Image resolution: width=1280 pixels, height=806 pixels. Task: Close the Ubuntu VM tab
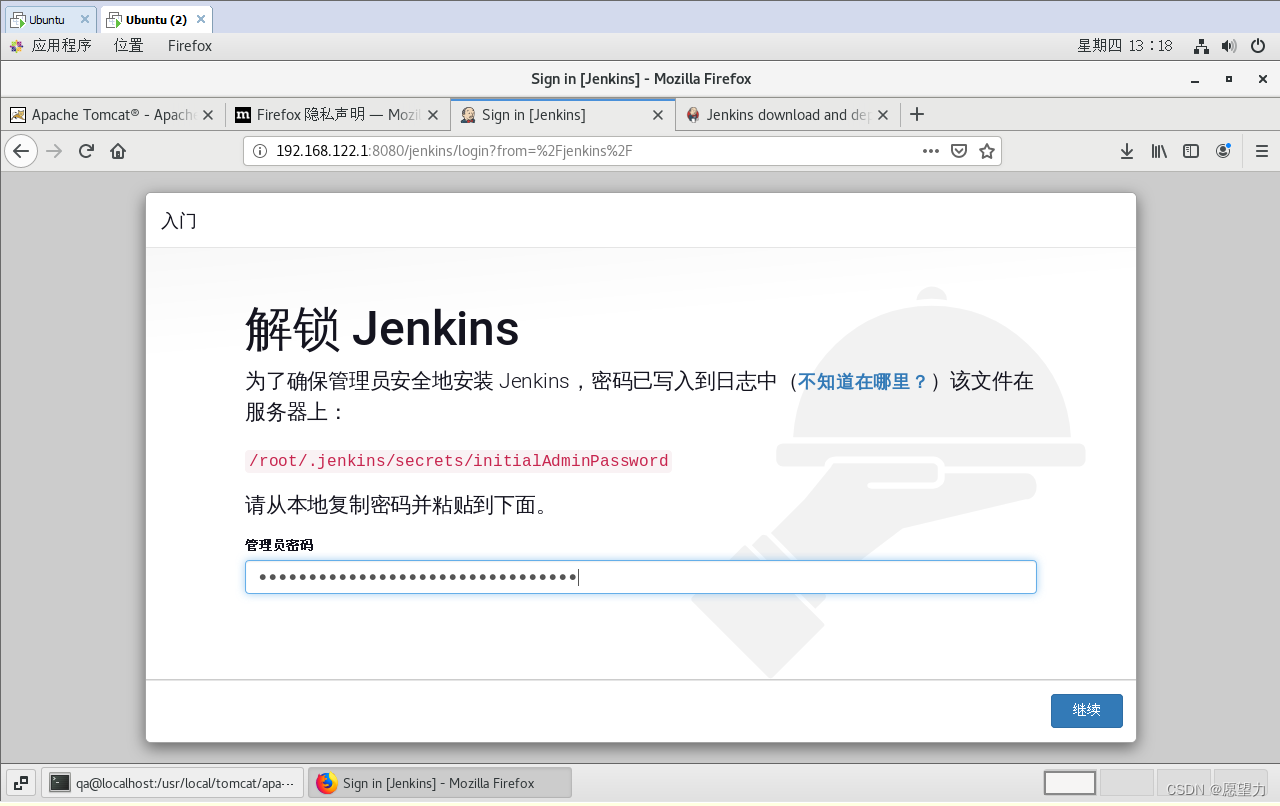pos(84,19)
